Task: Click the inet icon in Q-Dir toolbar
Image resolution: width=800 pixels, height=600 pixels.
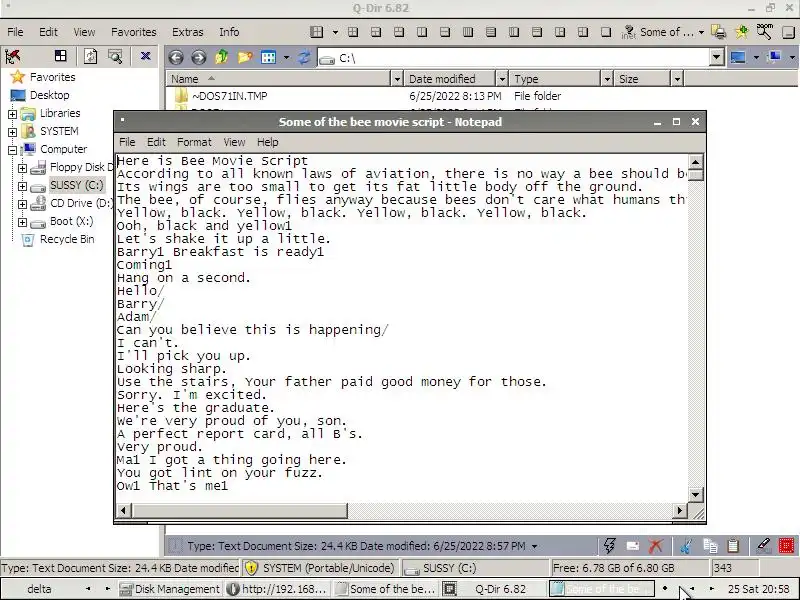Action: point(629,32)
